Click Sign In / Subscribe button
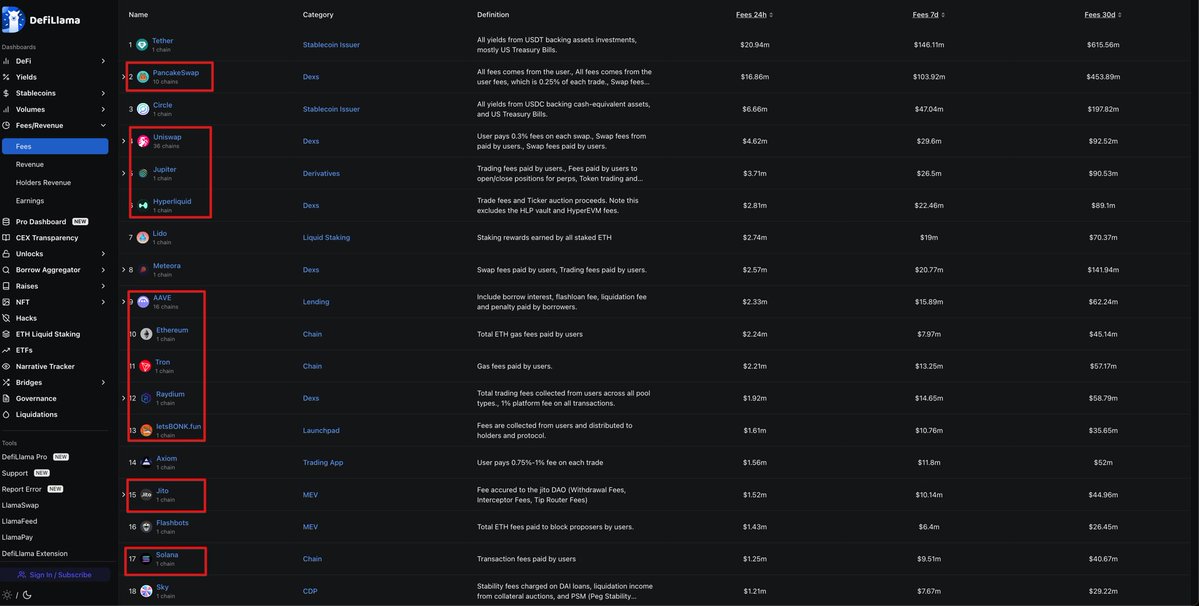Screen dimensions: 1199x606 [x=54, y=575]
